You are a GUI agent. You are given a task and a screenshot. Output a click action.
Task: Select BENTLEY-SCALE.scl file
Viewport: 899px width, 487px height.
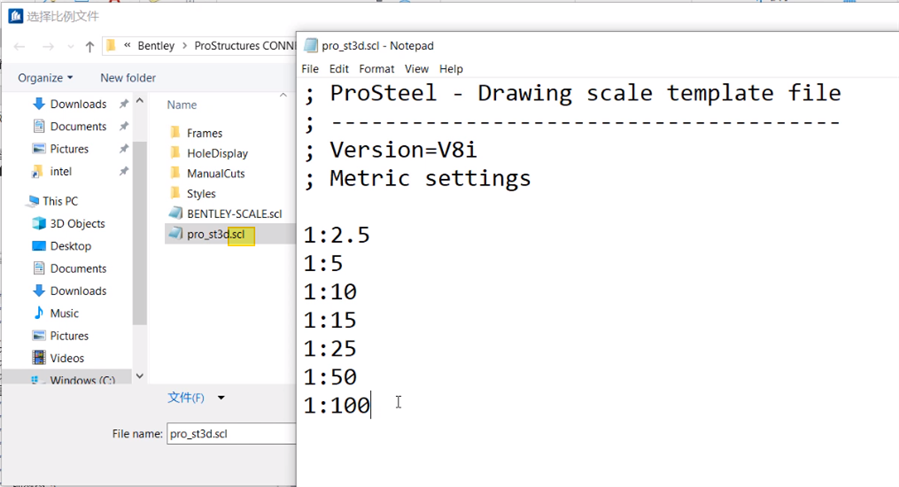coord(234,213)
